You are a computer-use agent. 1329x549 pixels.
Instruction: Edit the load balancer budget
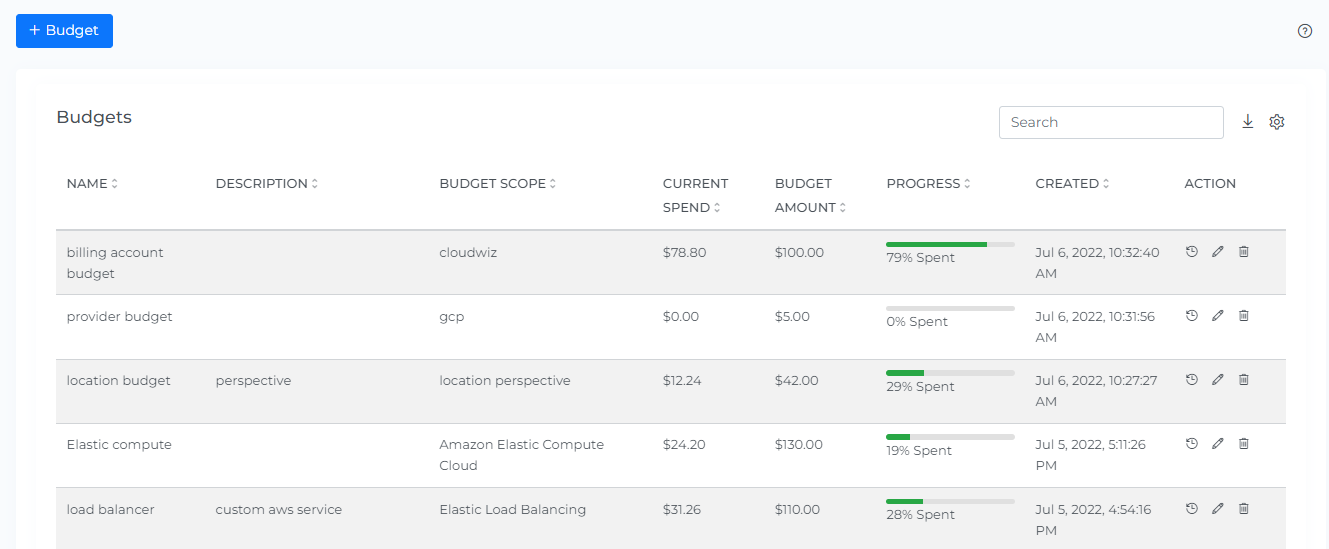(x=1217, y=509)
